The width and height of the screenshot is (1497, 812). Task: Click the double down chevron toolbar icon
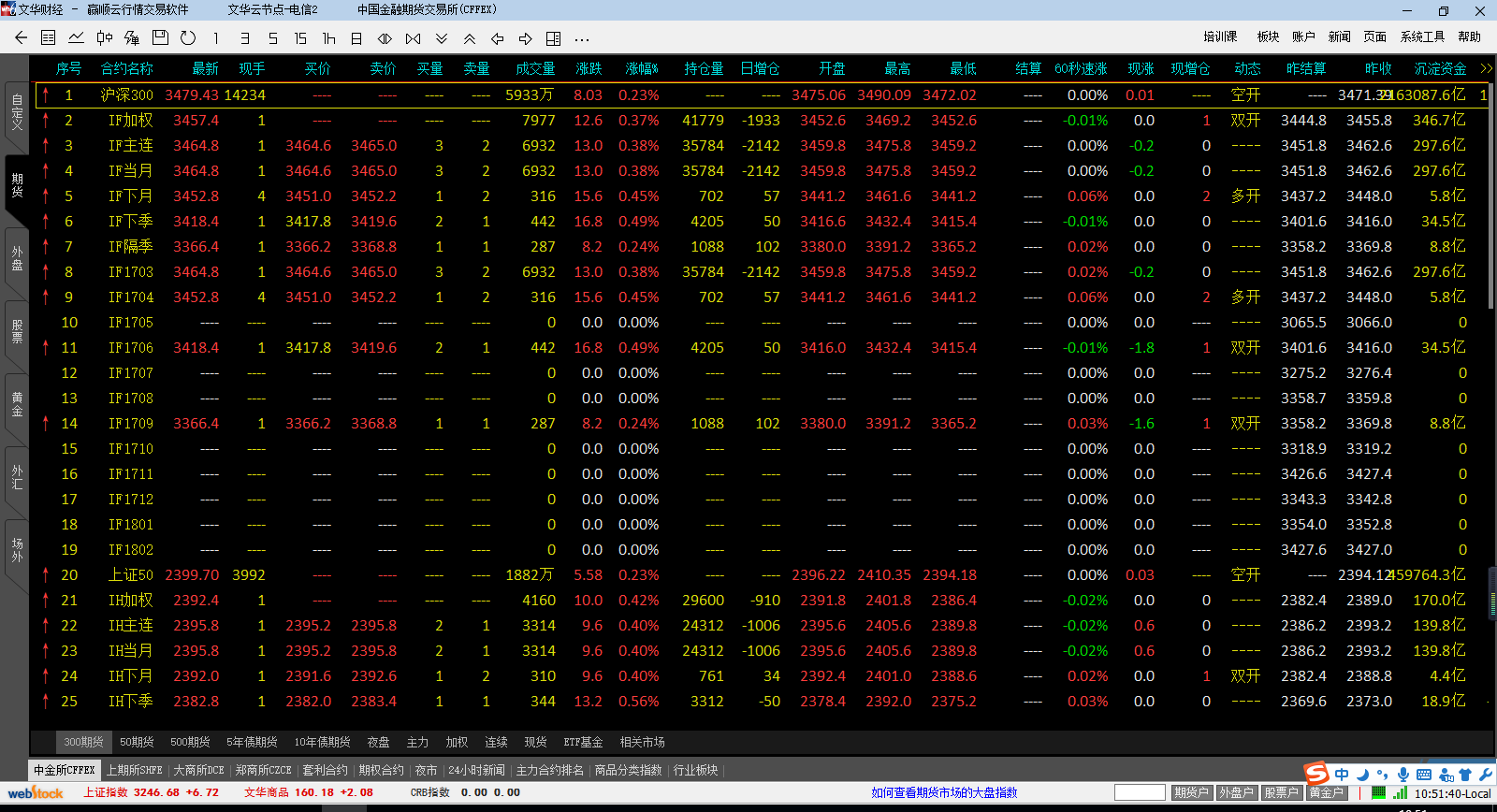(442, 38)
